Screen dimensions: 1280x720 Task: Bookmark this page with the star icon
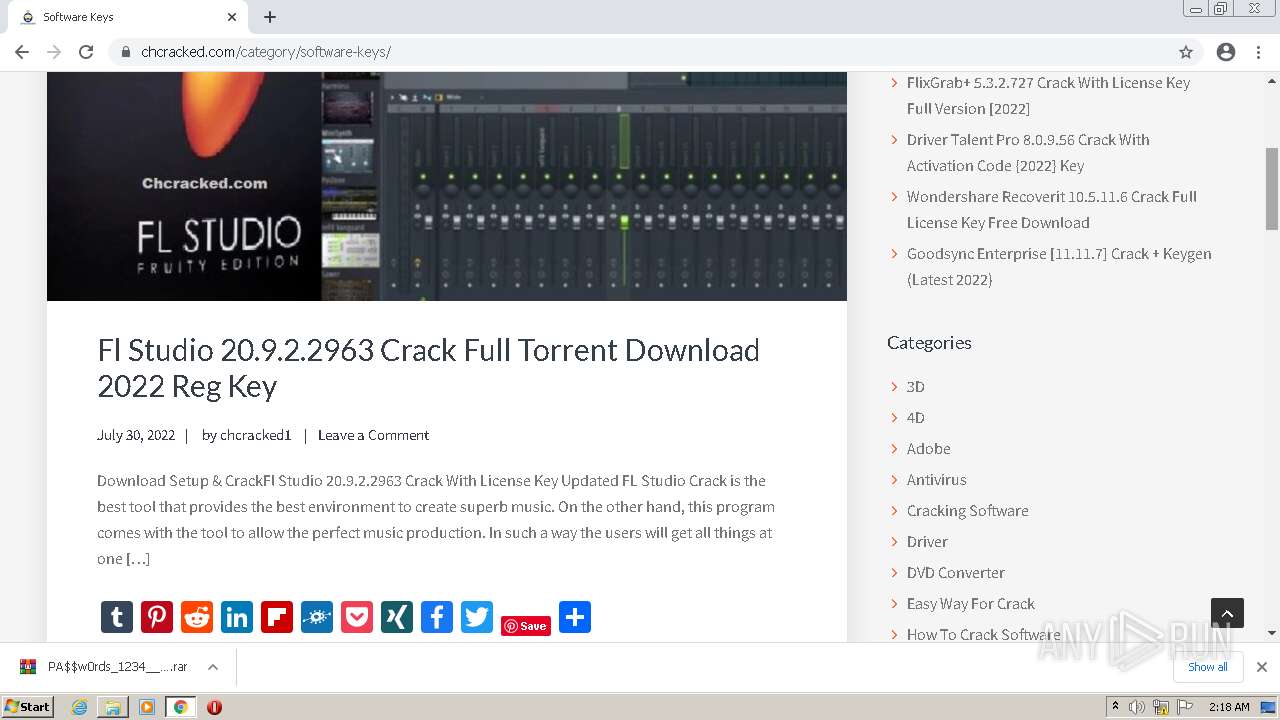click(1186, 52)
